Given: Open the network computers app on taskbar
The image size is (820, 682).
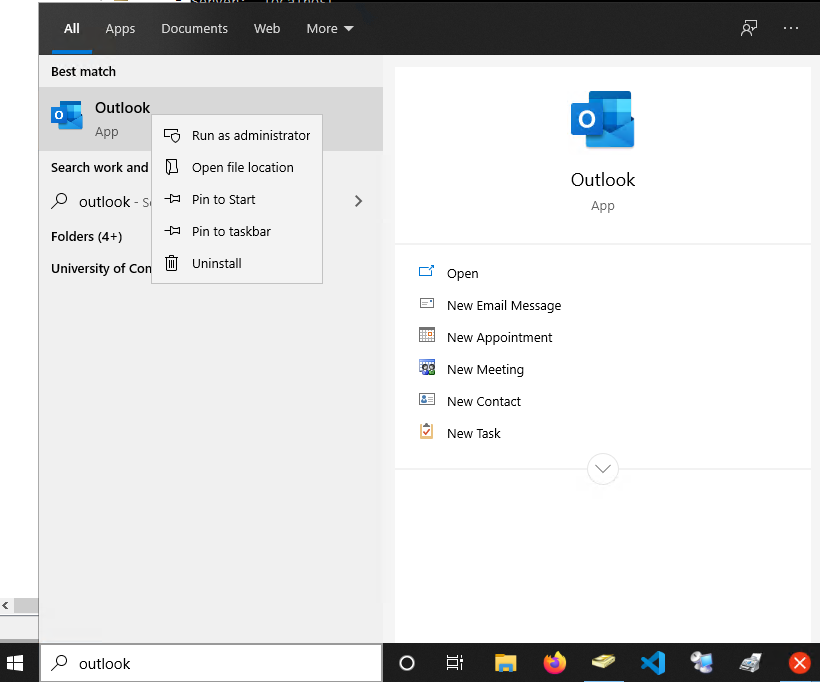Looking at the screenshot, I should pos(701,662).
